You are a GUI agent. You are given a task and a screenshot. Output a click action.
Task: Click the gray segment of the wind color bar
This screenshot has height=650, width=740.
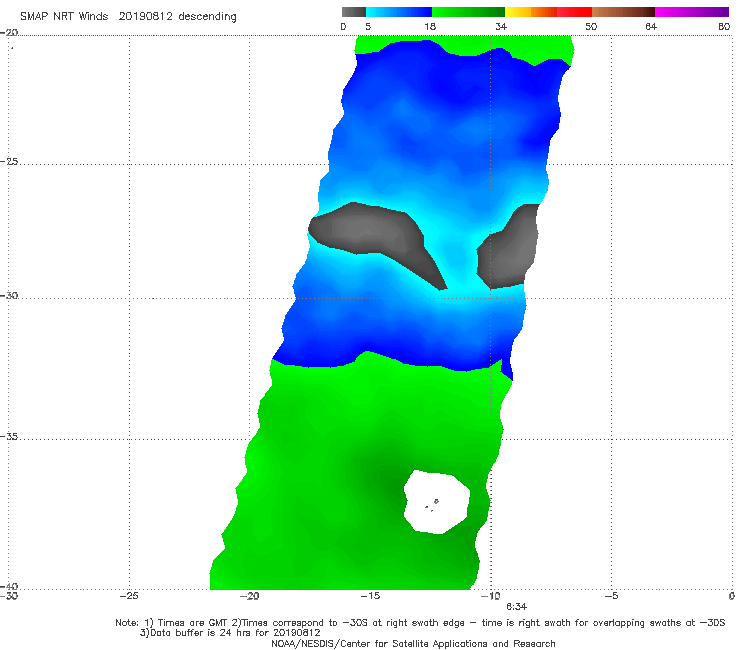(354, 12)
